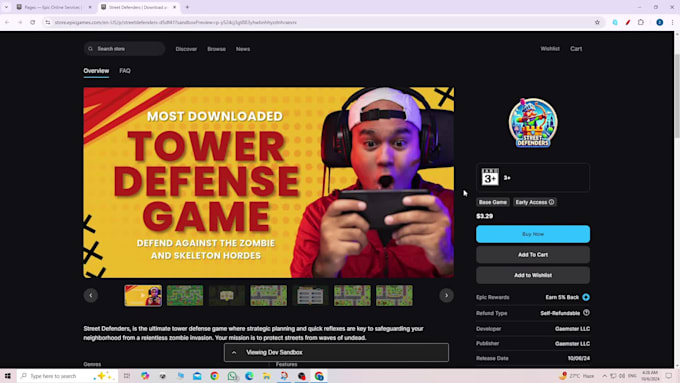Select the seventh screenshot thumbnail
Image resolution: width=680 pixels, height=383 pixels.
[x=394, y=295]
